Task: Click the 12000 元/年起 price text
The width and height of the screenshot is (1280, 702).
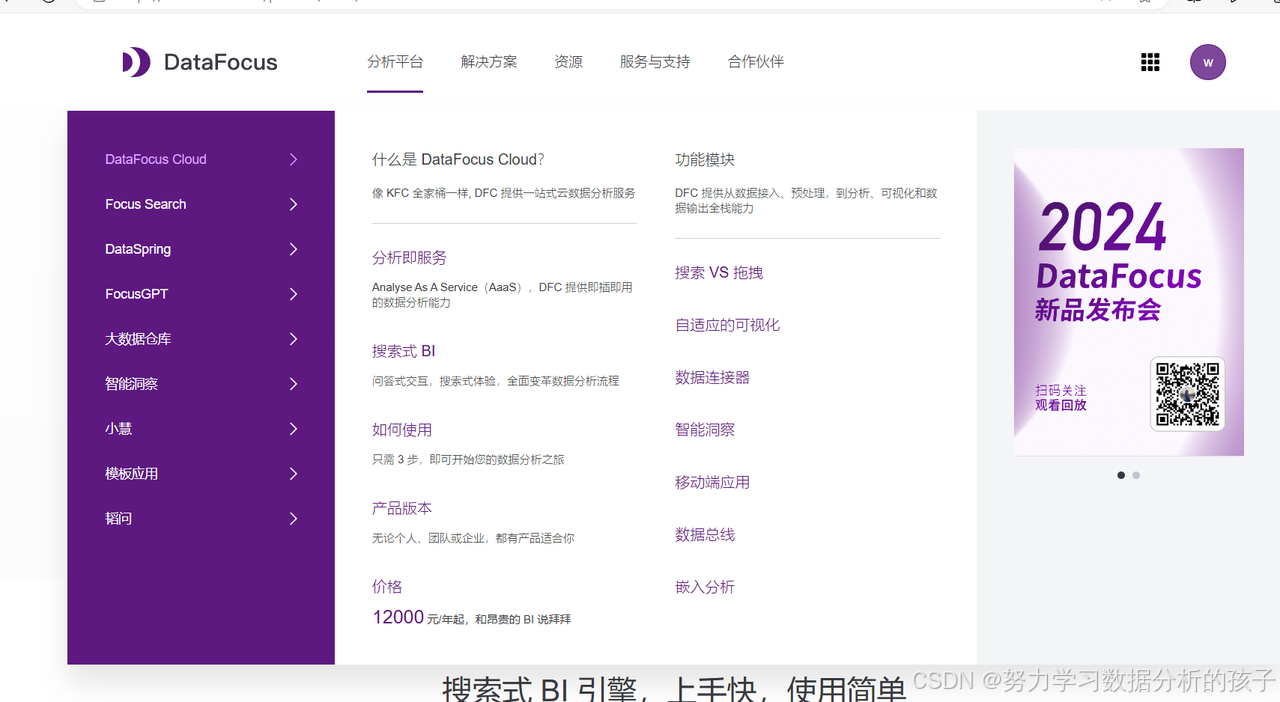Action: (472, 618)
